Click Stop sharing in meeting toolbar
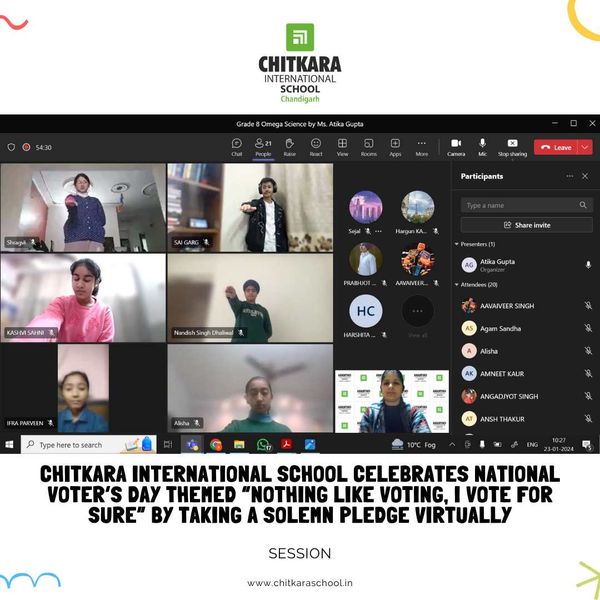 click(512, 147)
